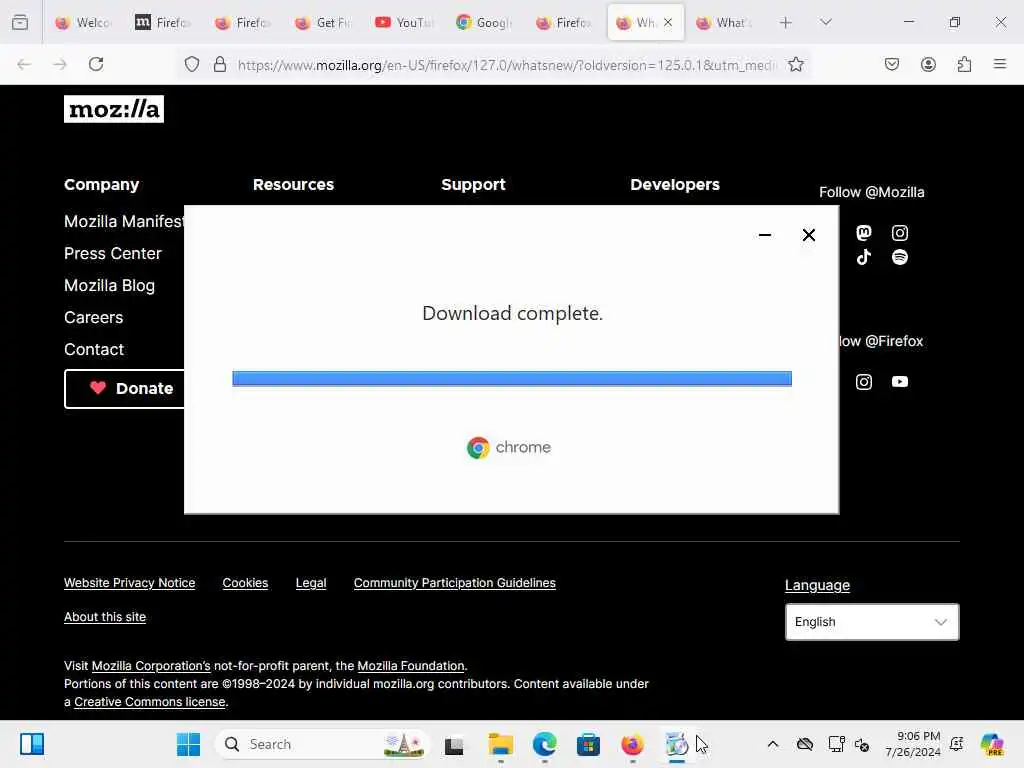The image size is (1024, 768).
Task: Open File Explorer from the taskbar
Action: click(x=500, y=744)
